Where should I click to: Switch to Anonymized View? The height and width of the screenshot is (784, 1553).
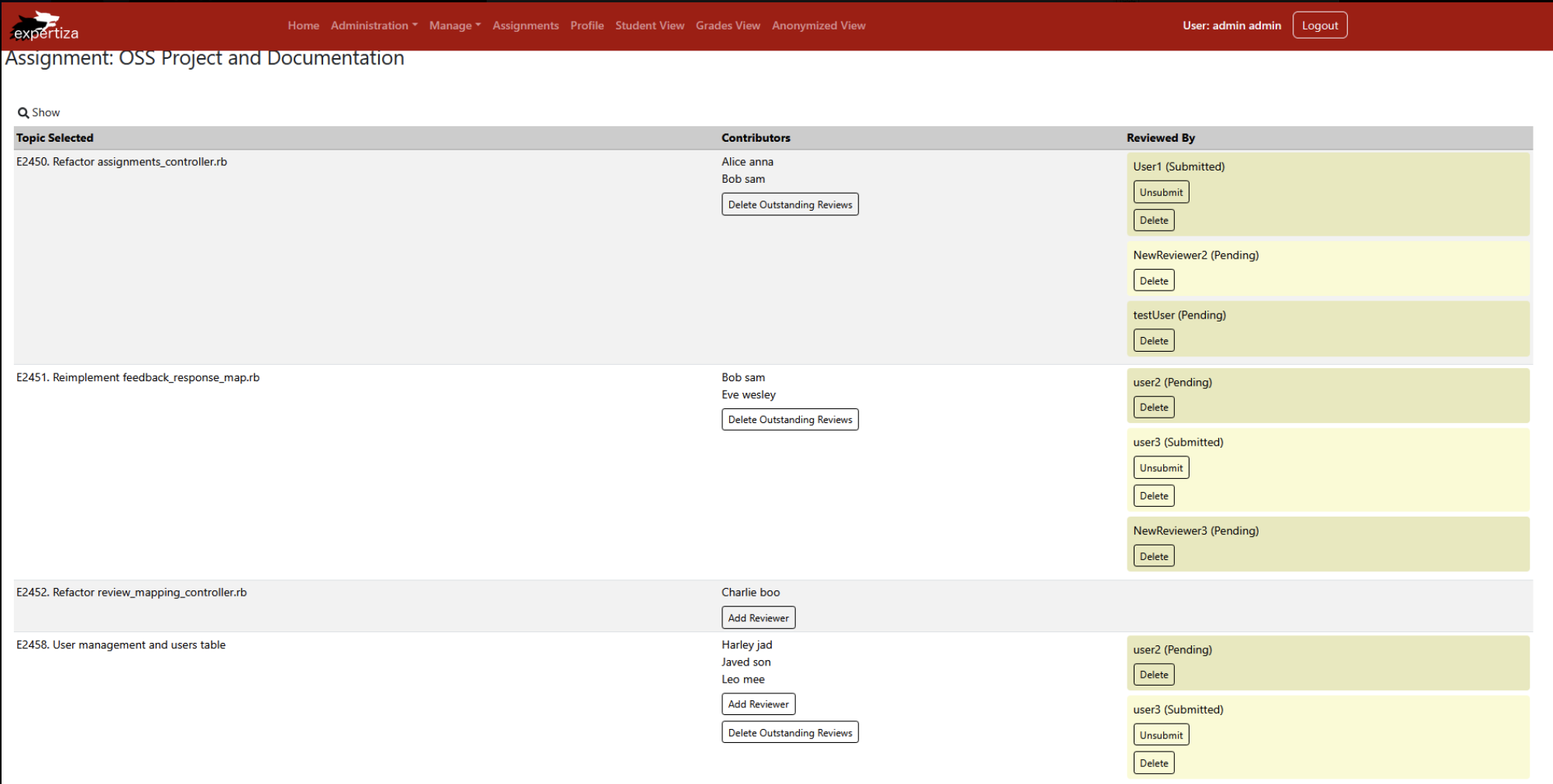(x=818, y=26)
